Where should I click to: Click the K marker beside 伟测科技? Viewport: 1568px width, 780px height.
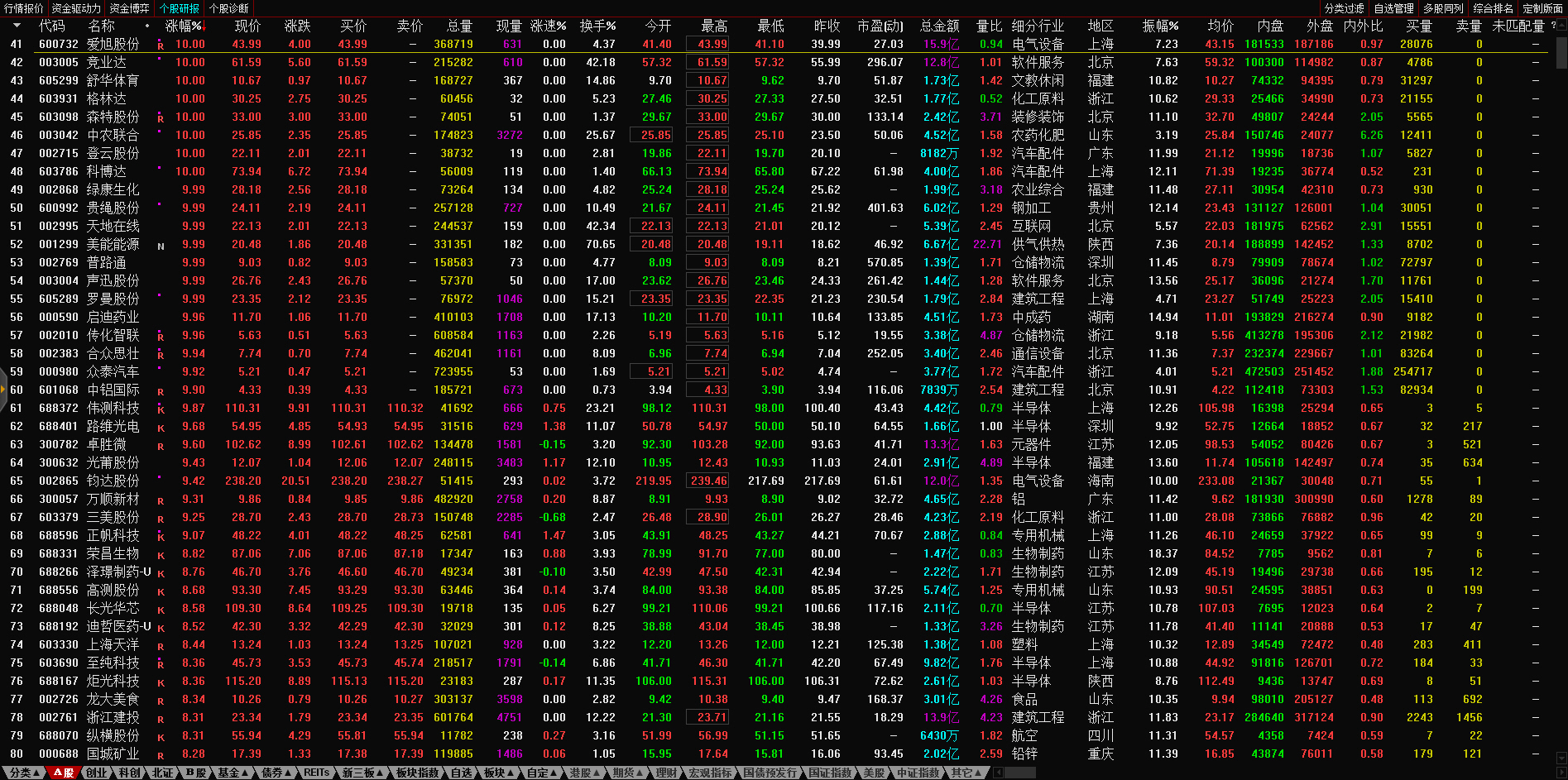(x=161, y=409)
